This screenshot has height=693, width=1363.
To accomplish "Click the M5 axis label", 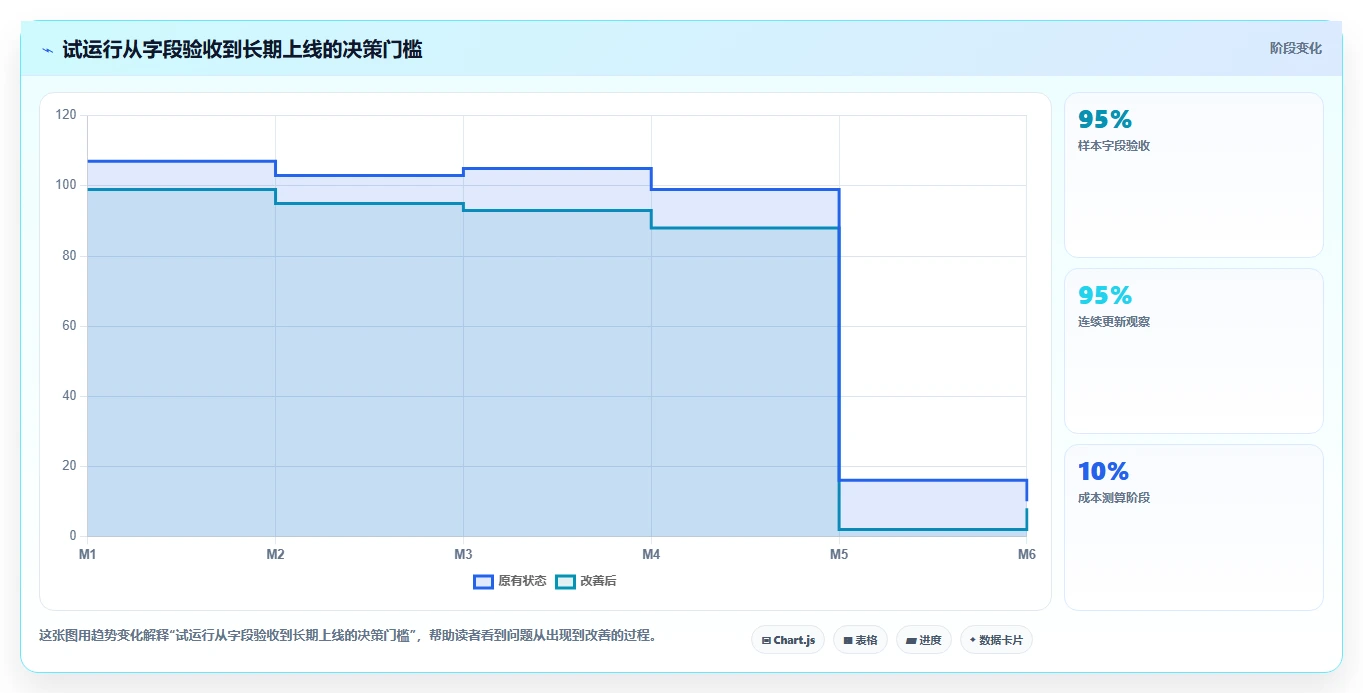I will tap(839, 554).
